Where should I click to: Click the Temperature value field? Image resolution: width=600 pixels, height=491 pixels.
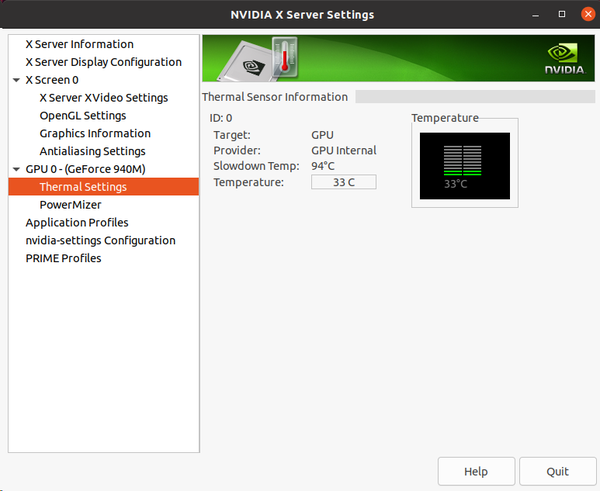point(343,183)
